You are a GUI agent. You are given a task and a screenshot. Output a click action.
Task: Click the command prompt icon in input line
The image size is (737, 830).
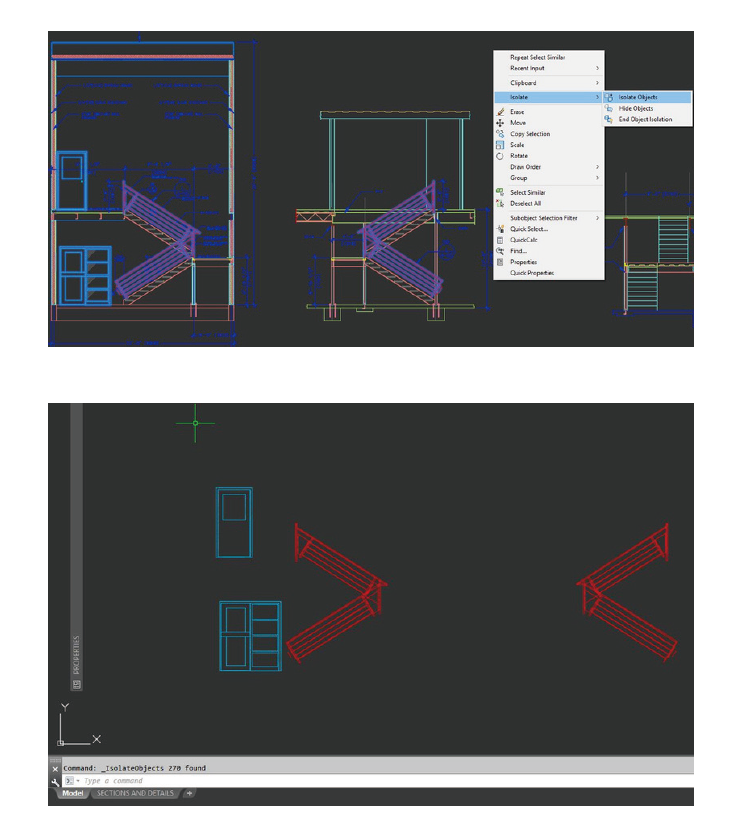coord(69,781)
